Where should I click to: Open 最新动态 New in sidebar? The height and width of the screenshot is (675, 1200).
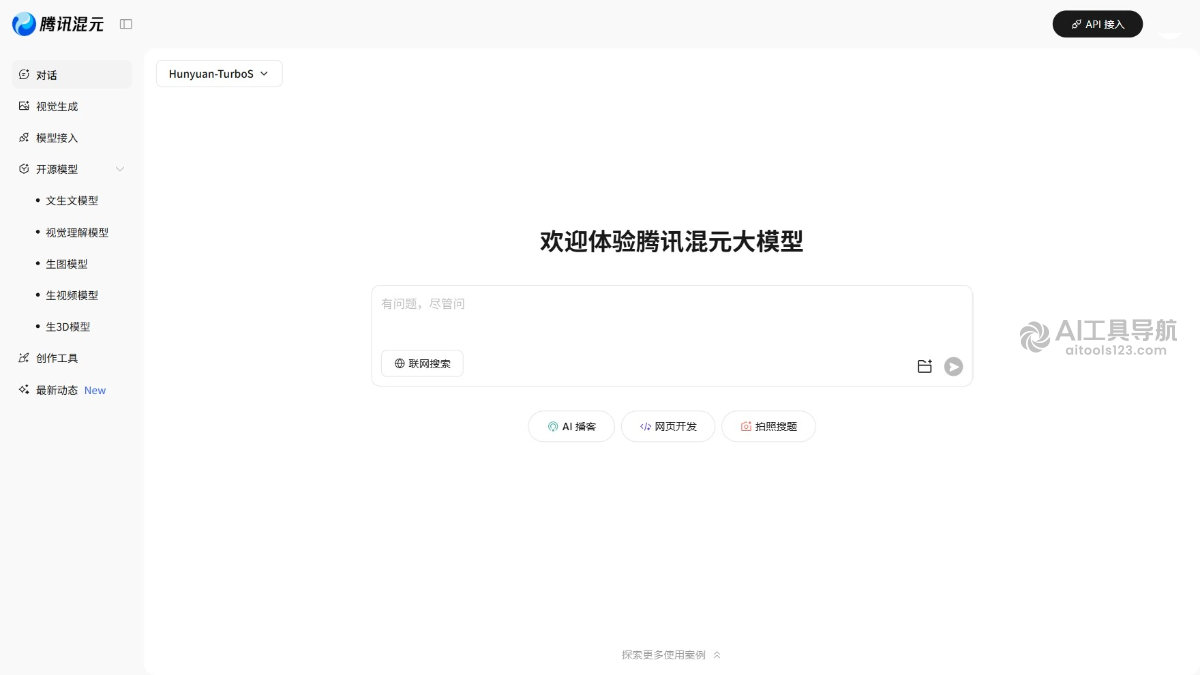coord(72,390)
